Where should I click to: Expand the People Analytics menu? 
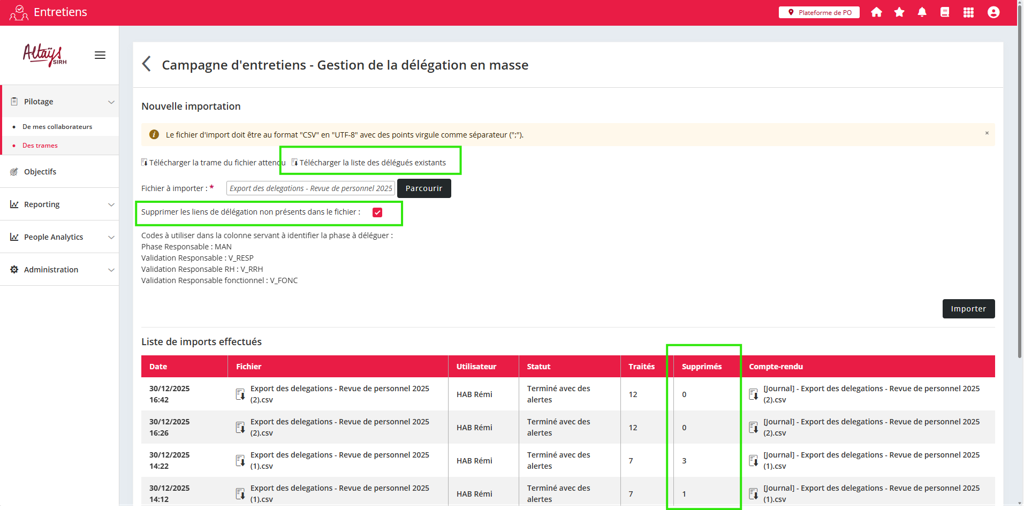point(111,237)
